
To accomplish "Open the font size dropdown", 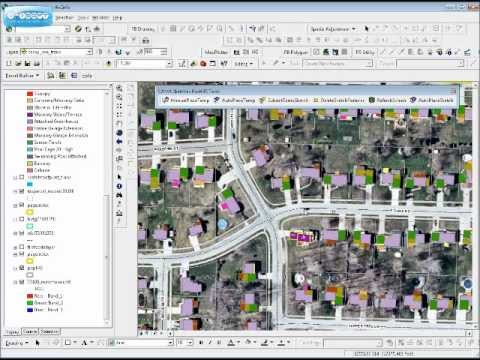I will tap(190, 342).
